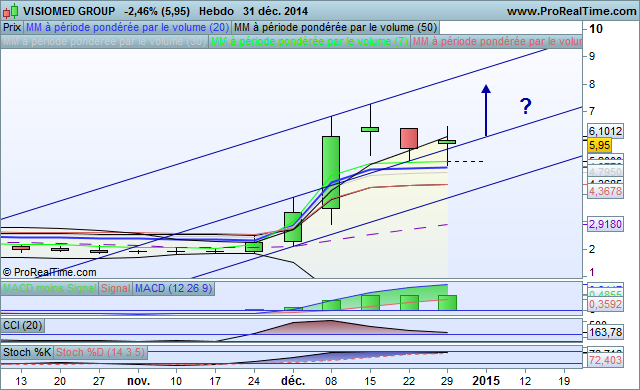Click the Stoch %K label
This screenshot has height=390, width=640.
coord(27,352)
